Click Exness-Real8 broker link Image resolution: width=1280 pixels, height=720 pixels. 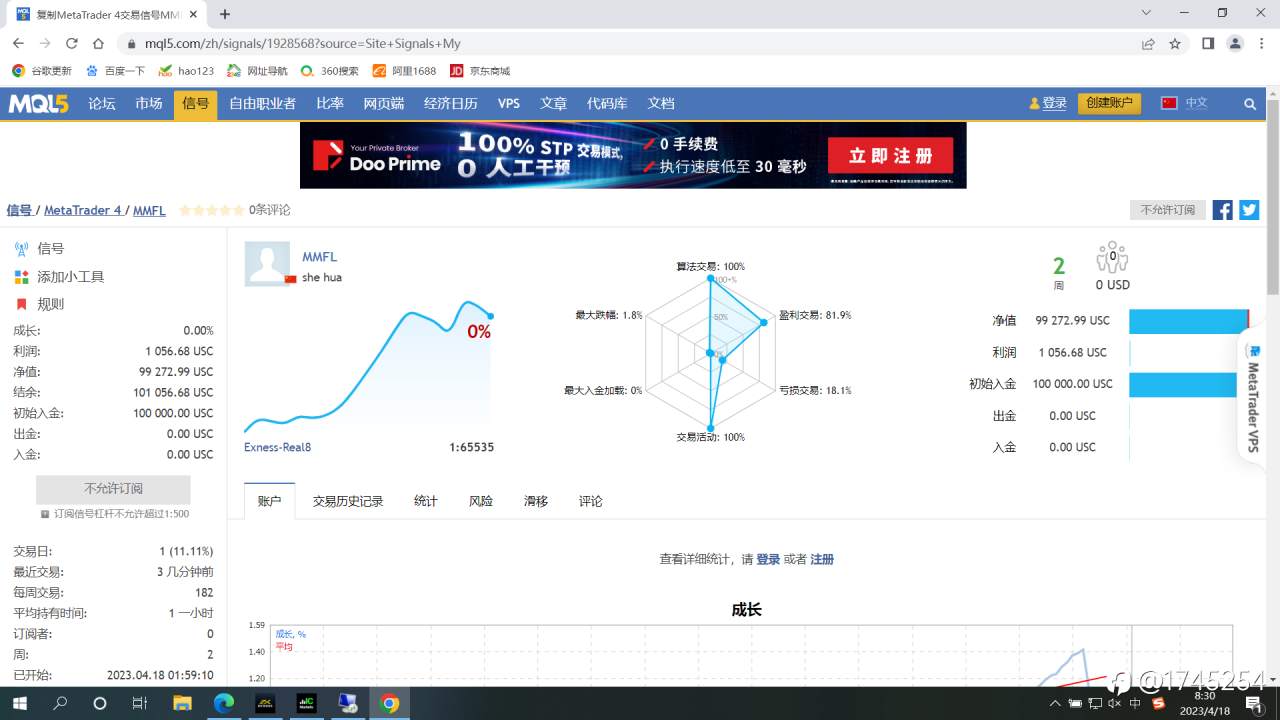278,447
